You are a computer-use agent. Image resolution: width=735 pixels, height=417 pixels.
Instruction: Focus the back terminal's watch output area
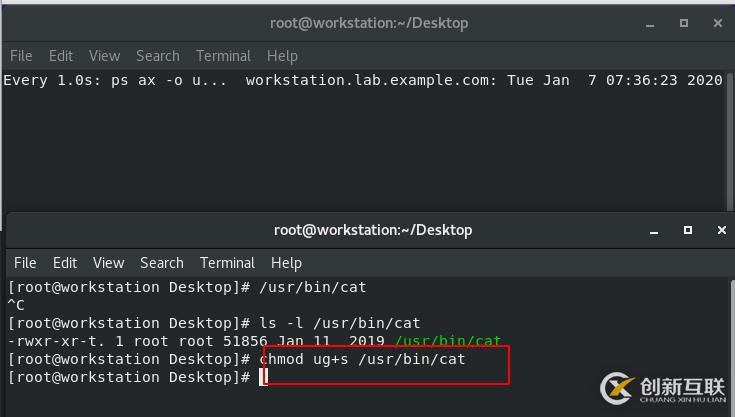pyautogui.click(x=360, y=140)
